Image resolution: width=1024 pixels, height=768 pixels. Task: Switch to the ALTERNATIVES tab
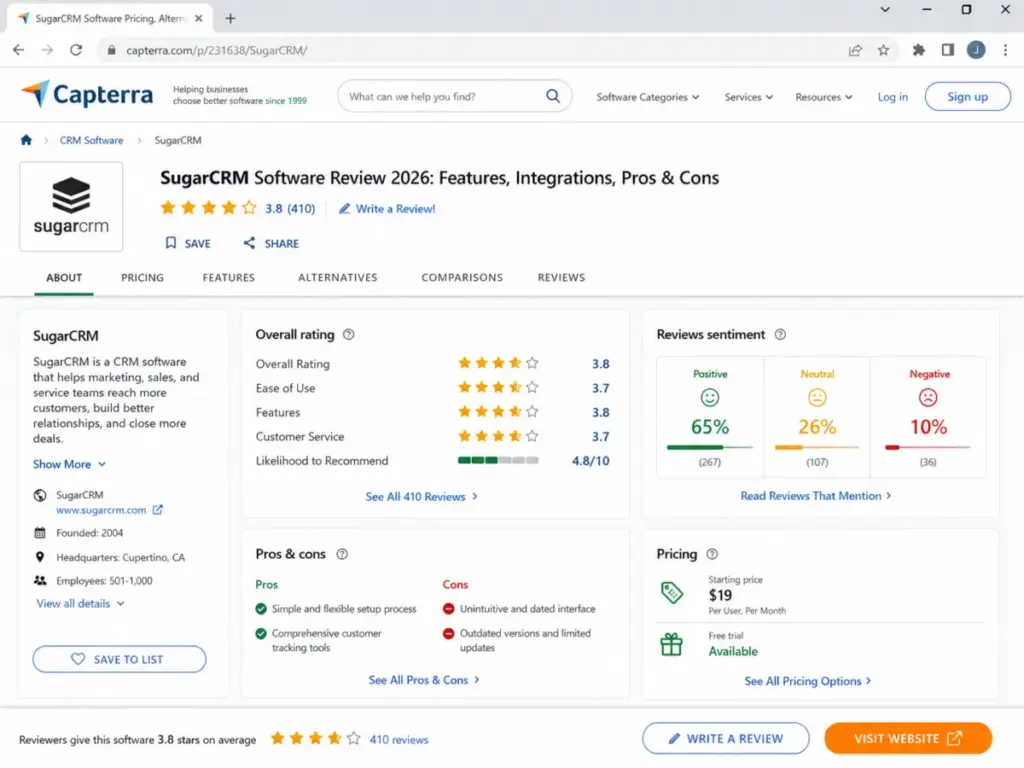[x=338, y=278]
